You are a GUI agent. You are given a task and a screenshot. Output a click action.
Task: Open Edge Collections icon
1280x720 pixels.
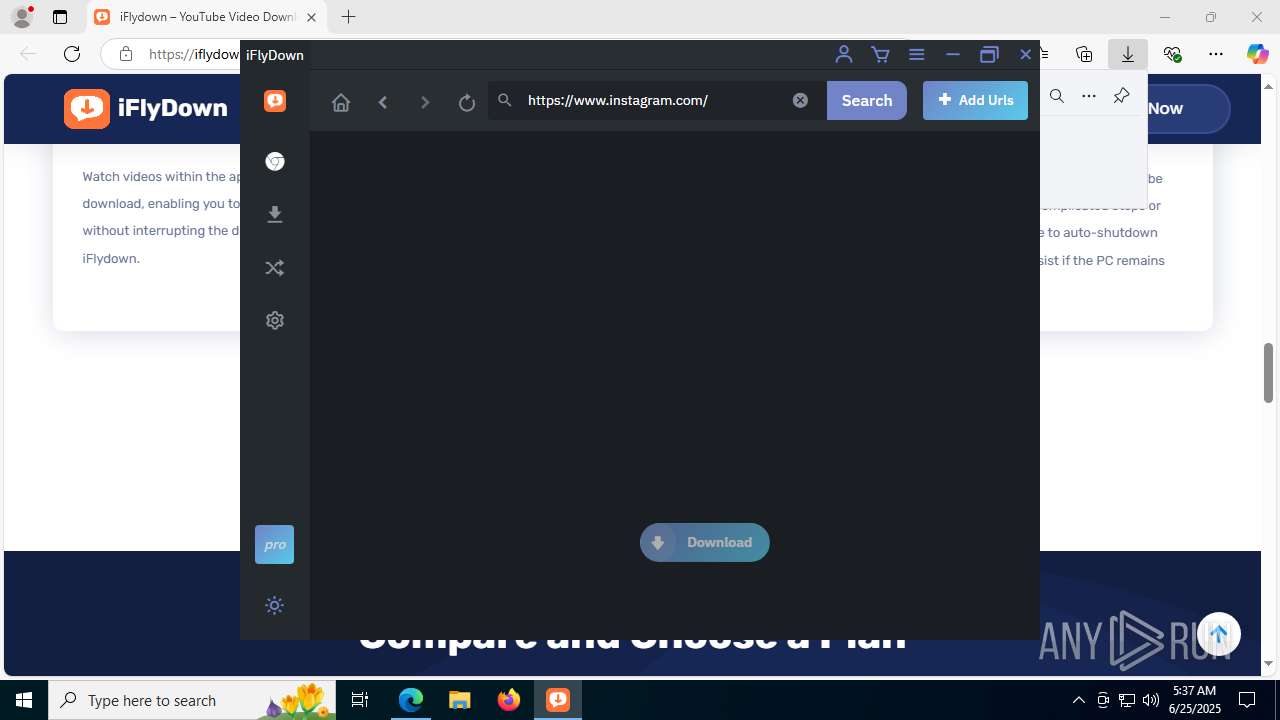click(x=1084, y=54)
